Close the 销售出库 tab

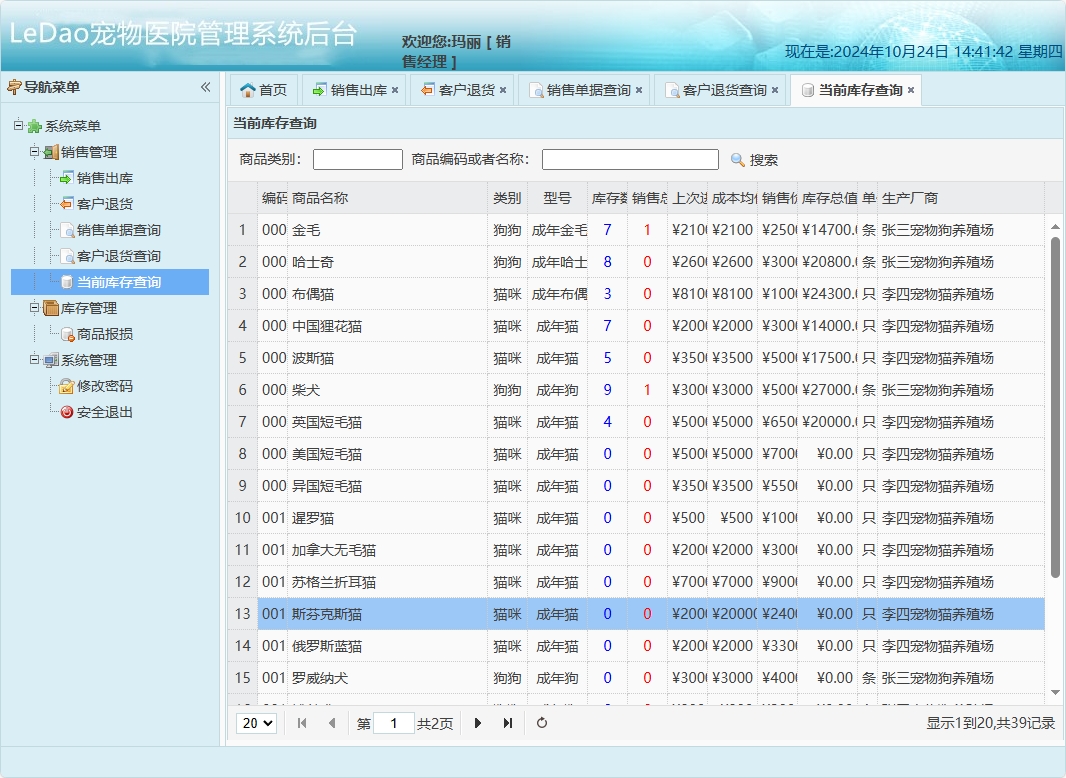[396, 90]
